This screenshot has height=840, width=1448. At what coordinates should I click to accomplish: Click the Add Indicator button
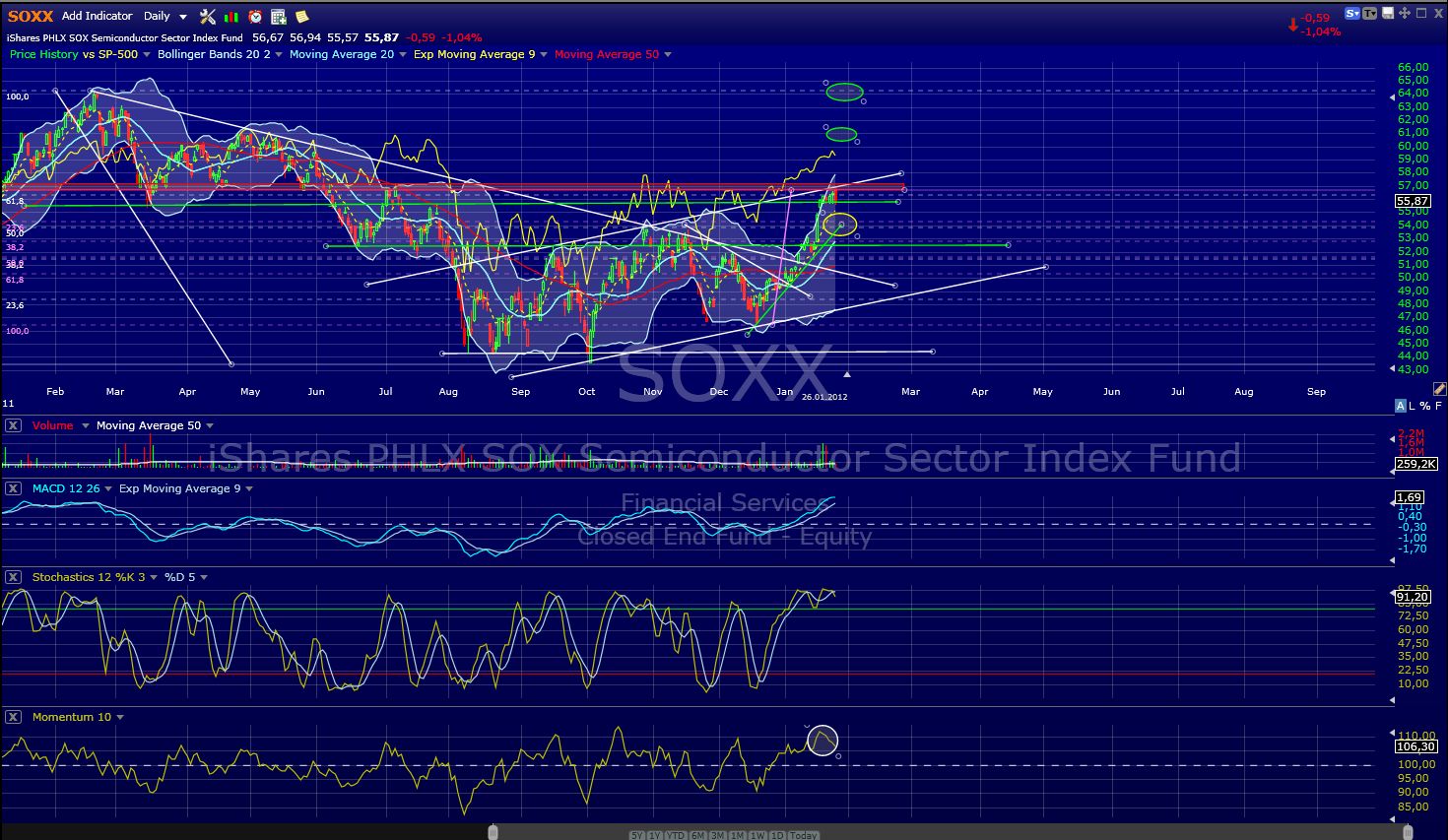[x=97, y=16]
